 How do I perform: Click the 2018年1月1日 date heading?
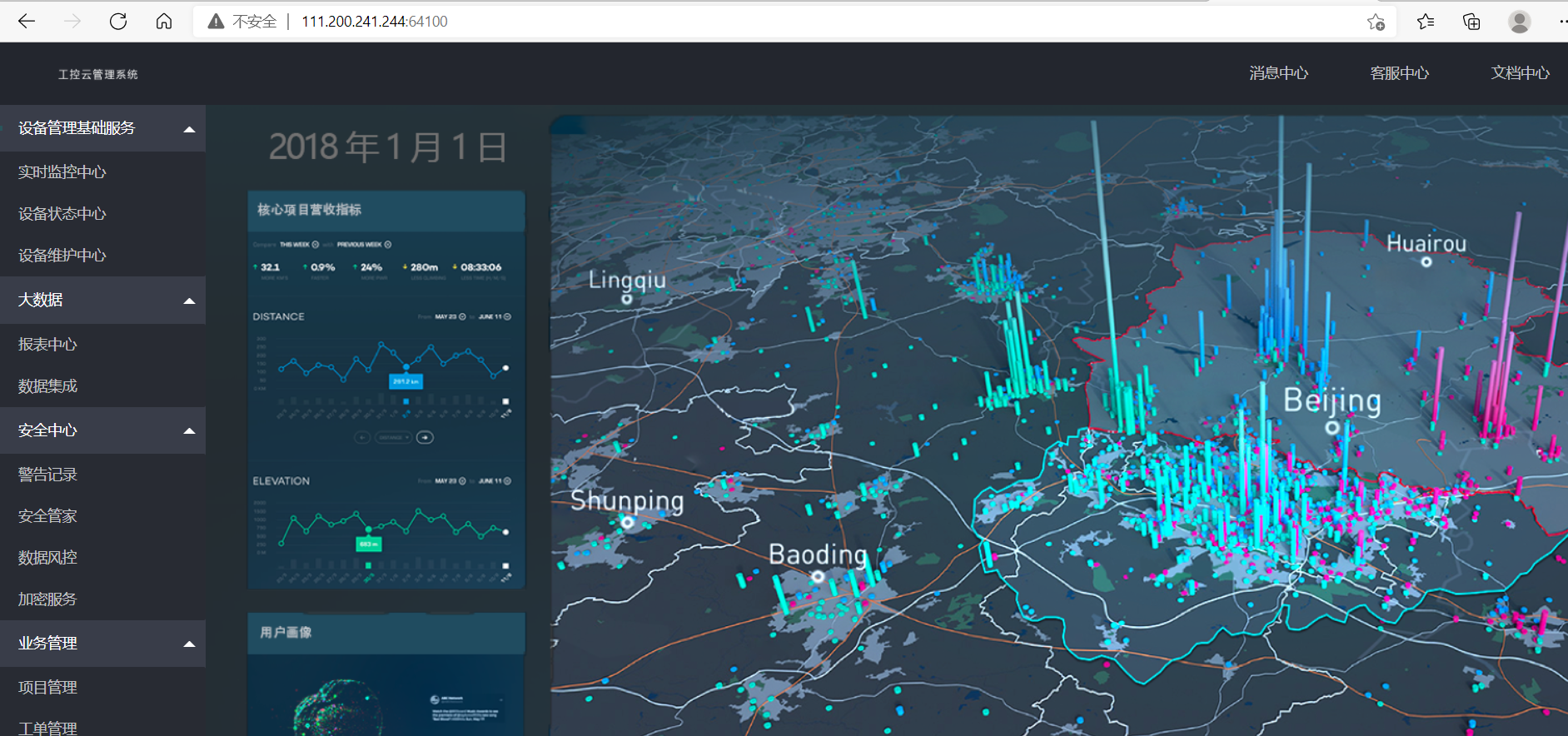tap(388, 147)
